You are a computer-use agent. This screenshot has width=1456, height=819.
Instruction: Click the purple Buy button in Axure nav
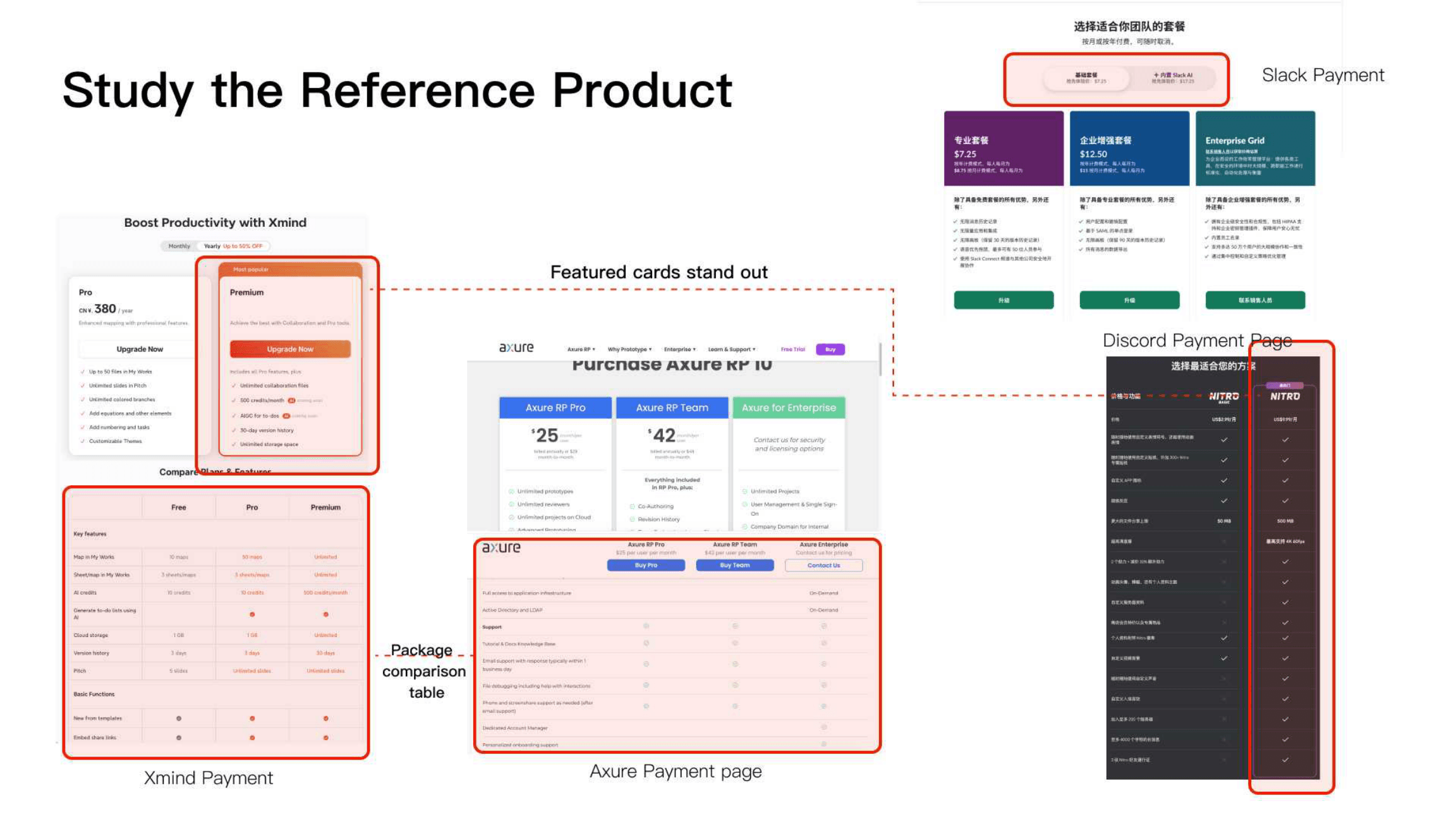coord(830,349)
